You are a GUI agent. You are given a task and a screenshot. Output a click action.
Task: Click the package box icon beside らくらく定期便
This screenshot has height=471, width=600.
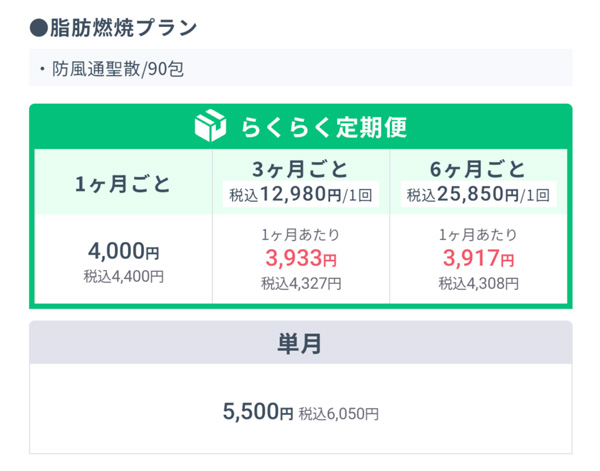click(211, 127)
